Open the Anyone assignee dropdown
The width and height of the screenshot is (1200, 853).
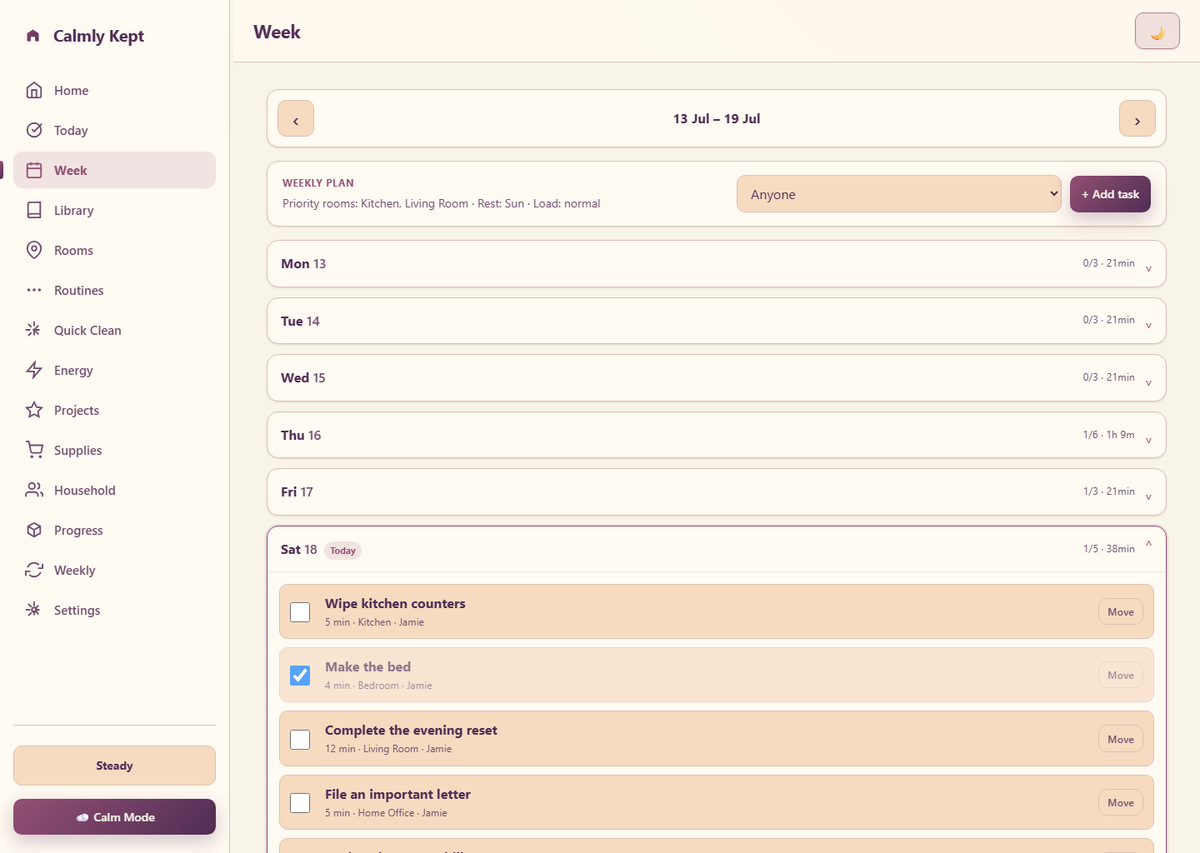(x=899, y=194)
